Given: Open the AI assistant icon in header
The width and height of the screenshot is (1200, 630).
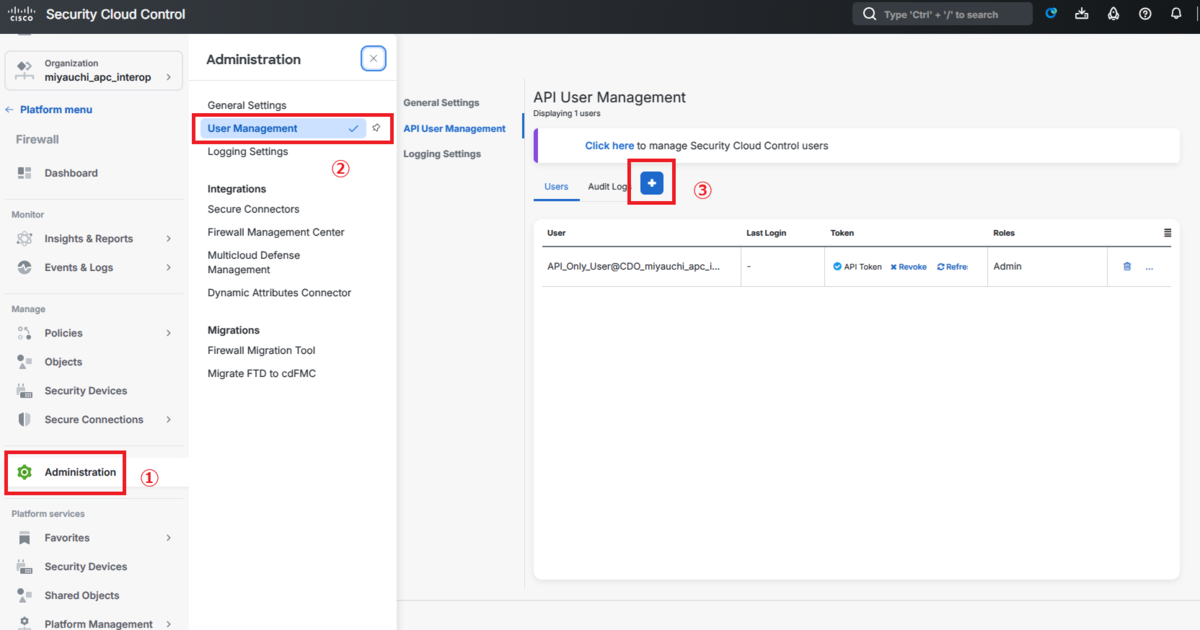Looking at the screenshot, I should click(x=1051, y=14).
